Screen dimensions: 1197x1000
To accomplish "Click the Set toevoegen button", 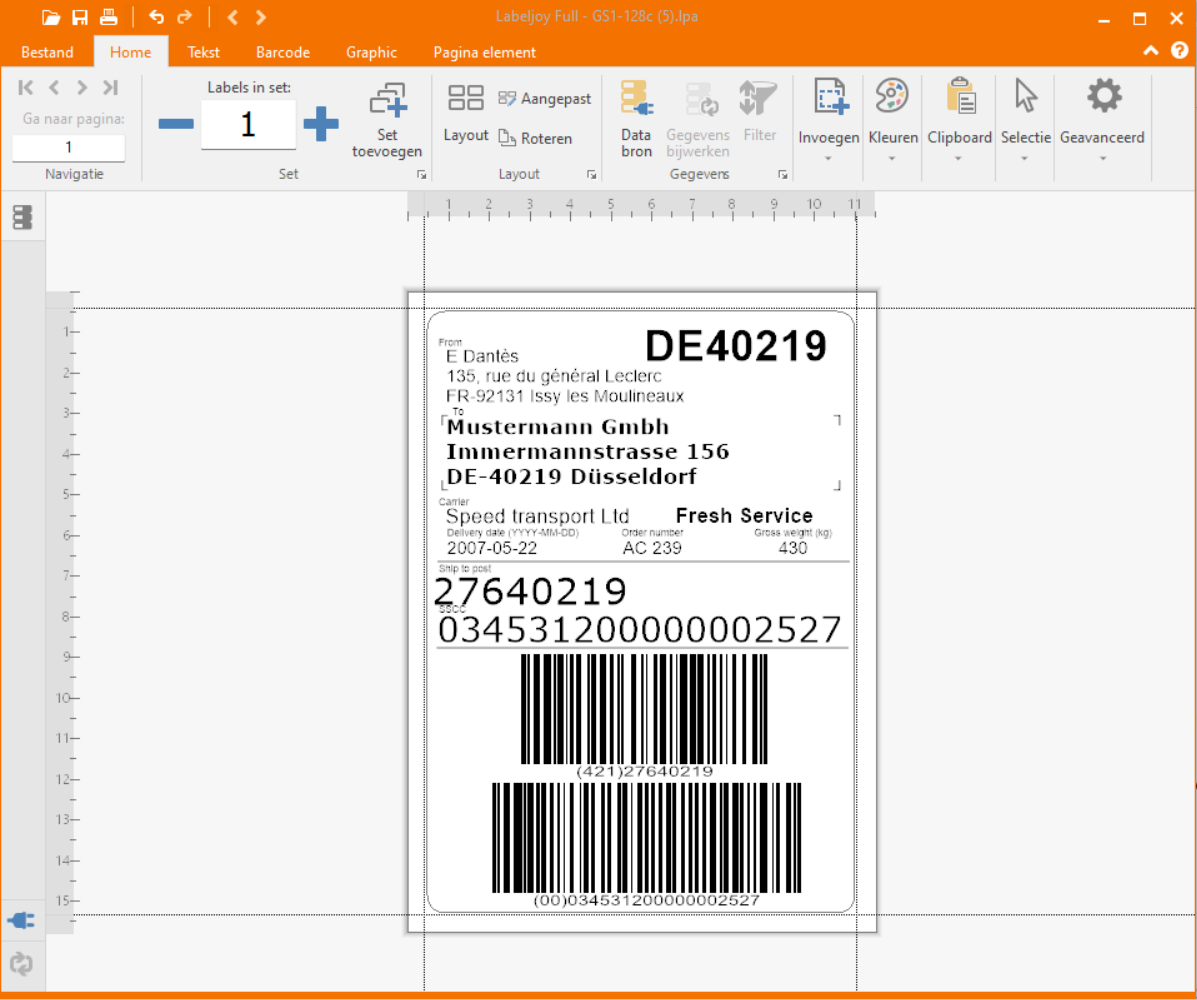I will click(387, 120).
